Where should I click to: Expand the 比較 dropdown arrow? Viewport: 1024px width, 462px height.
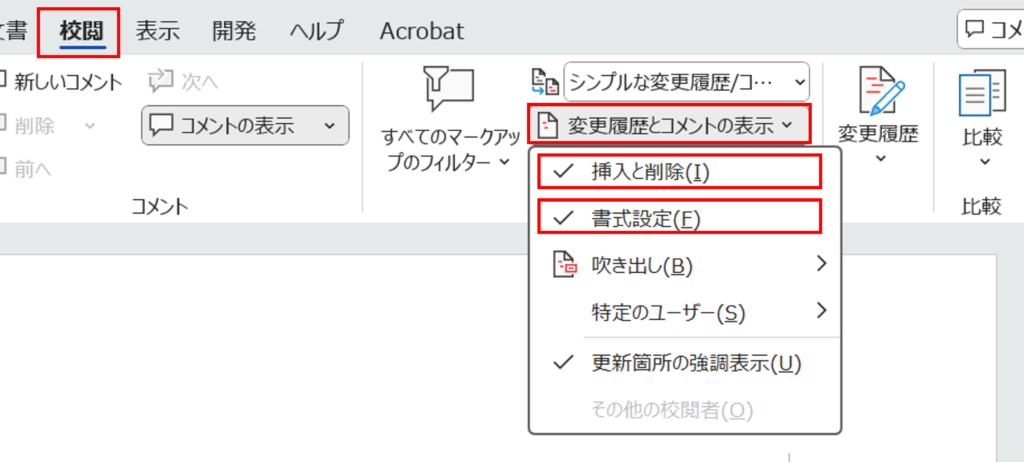[984, 161]
